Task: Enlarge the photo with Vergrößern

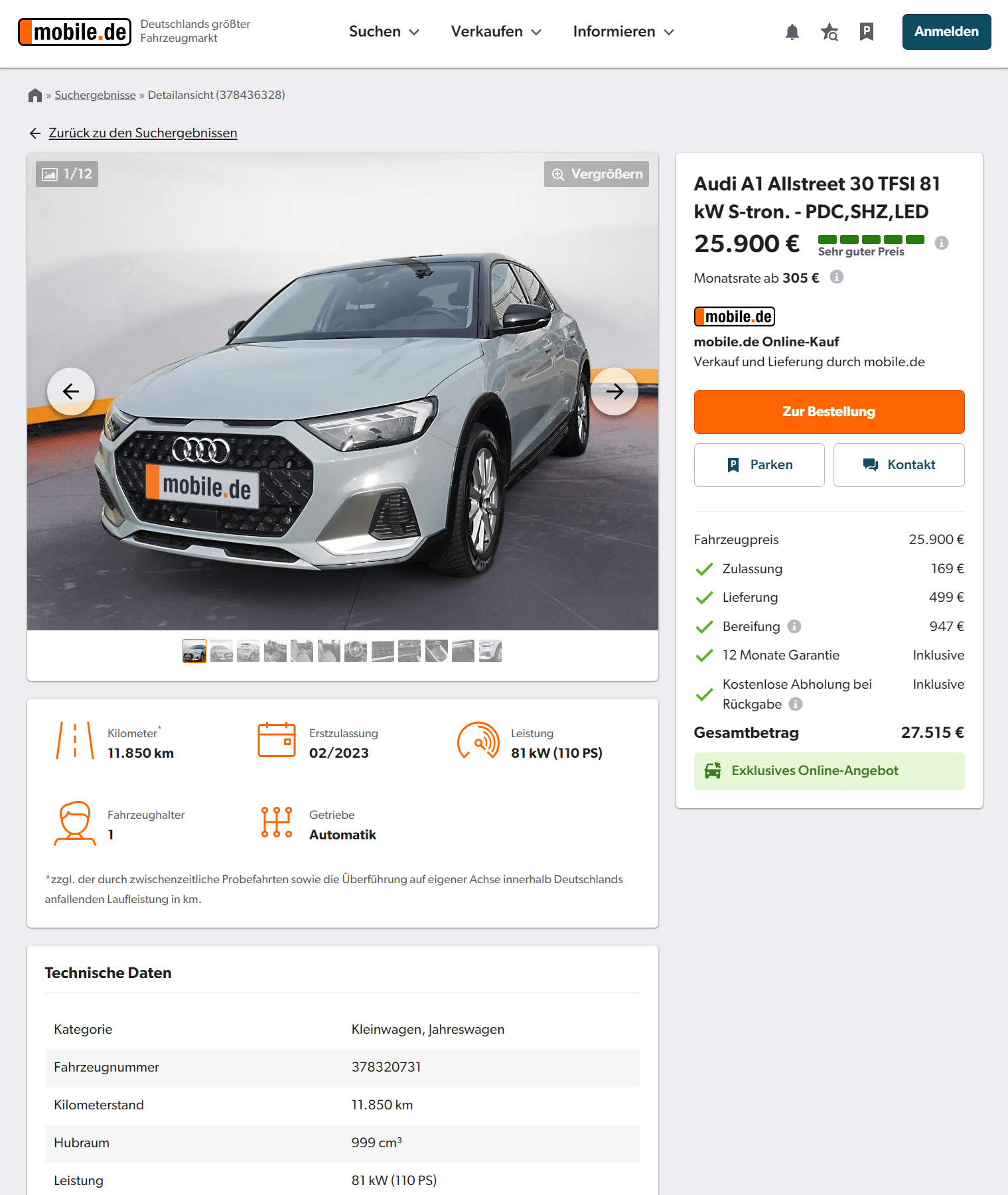Action: [597, 174]
